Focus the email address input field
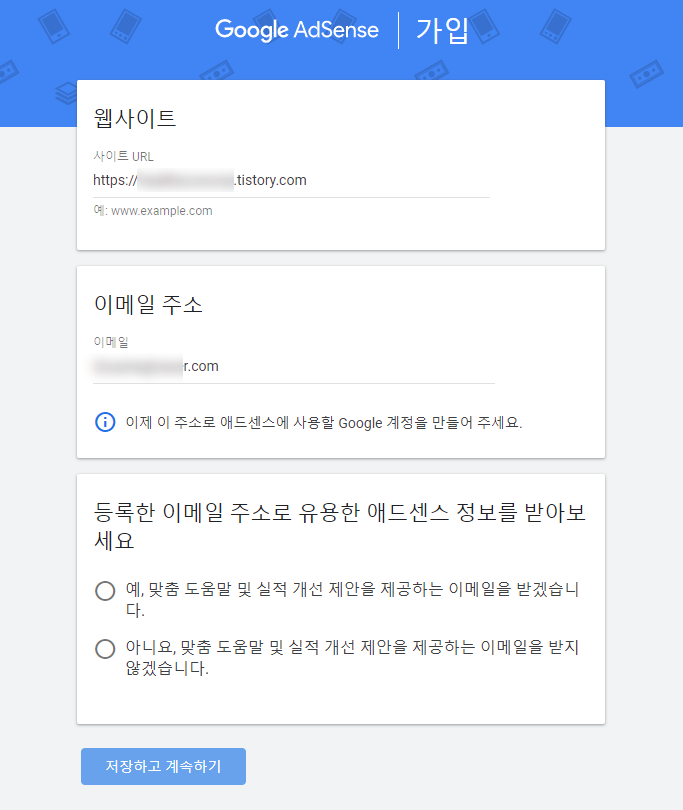 click(x=294, y=366)
